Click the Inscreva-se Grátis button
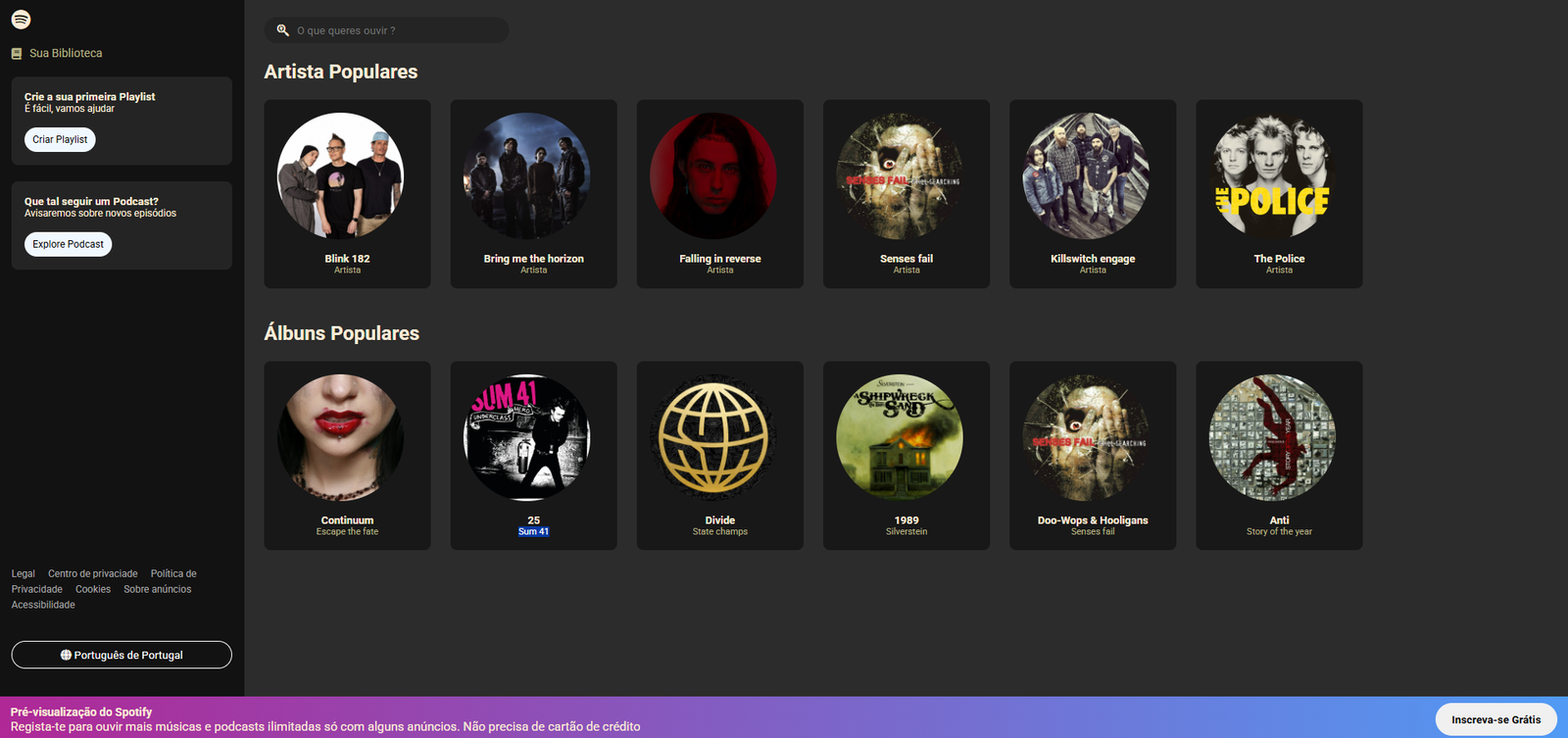The width and height of the screenshot is (1568, 738). coord(1495,719)
